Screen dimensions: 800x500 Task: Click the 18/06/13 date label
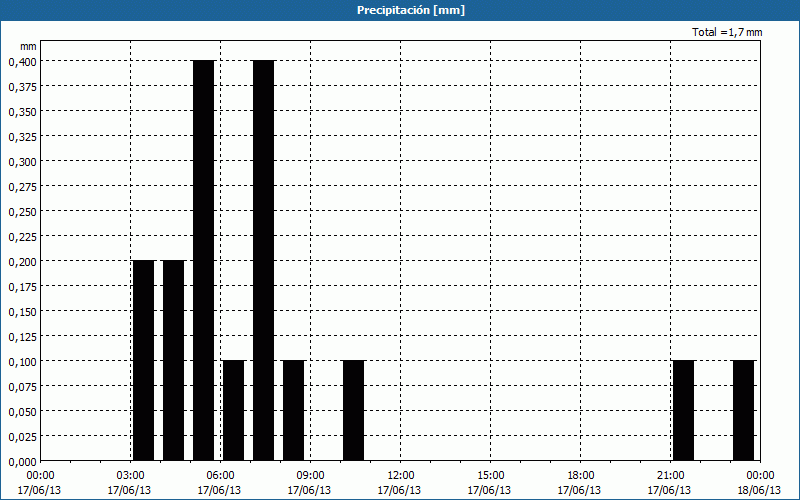coord(759,490)
